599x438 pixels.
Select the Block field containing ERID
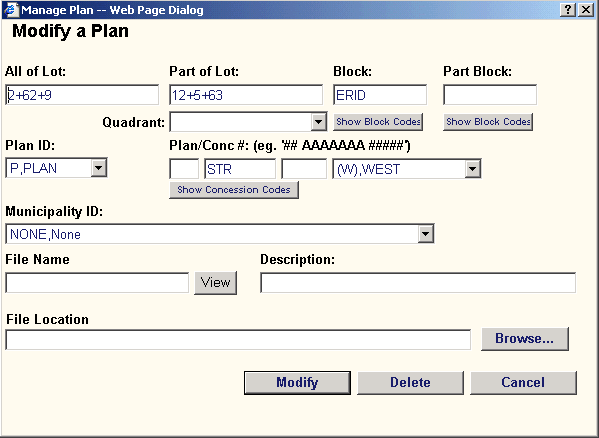point(380,95)
